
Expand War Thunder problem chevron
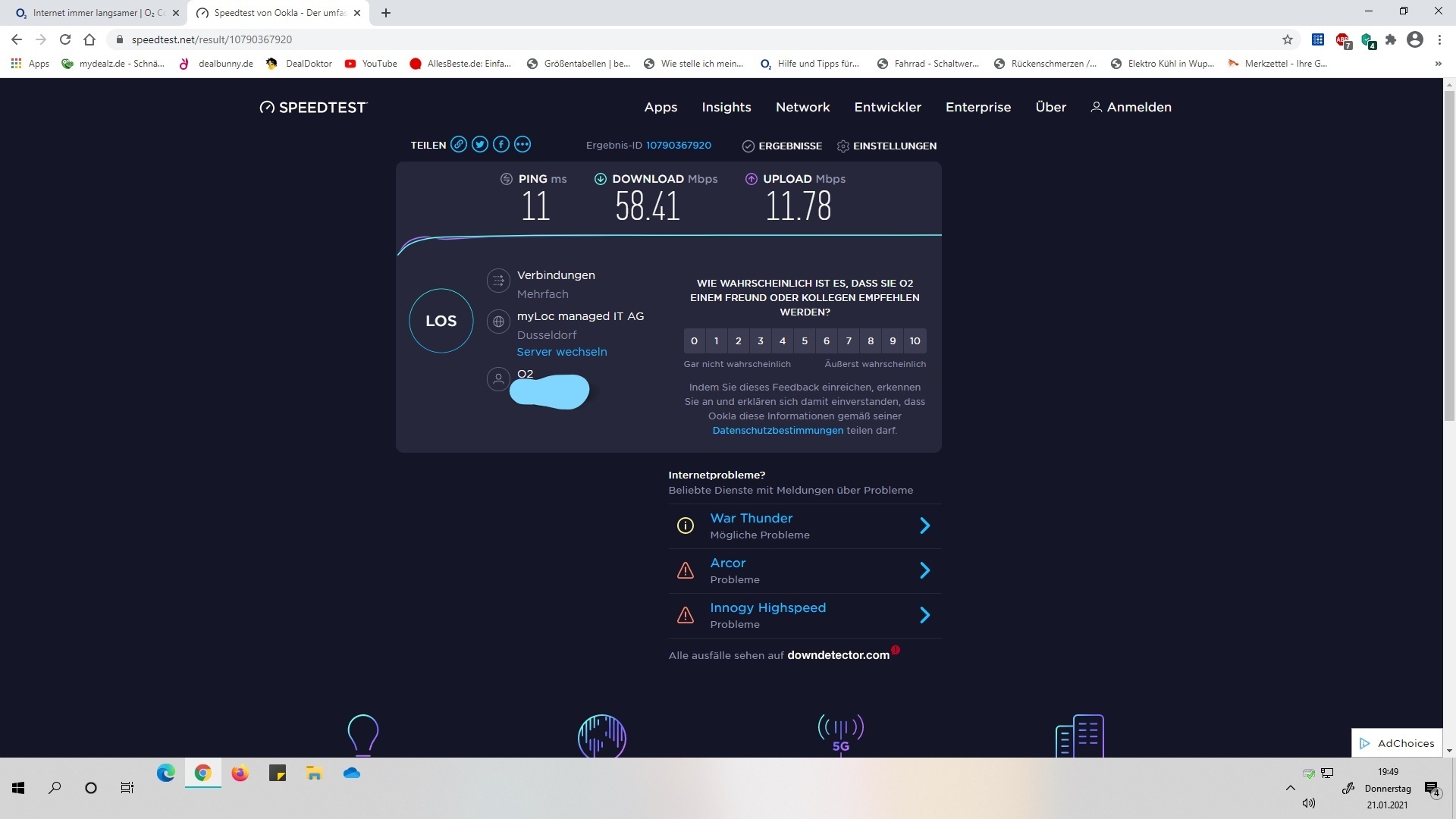pyautogui.click(x=925, y=526)
